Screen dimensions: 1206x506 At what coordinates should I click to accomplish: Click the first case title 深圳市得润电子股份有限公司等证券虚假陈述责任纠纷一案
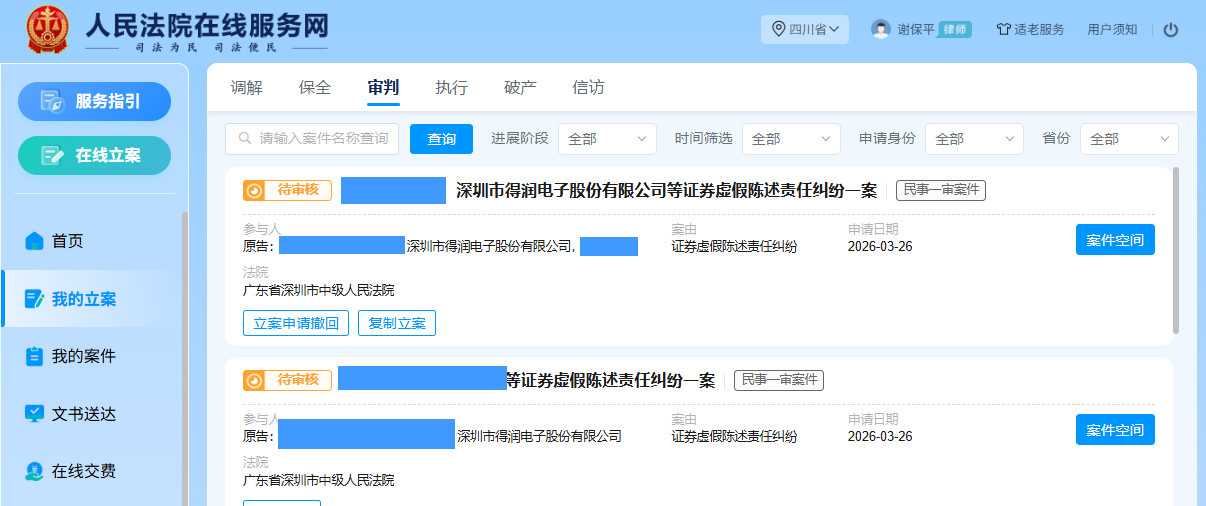click(666, 190)
